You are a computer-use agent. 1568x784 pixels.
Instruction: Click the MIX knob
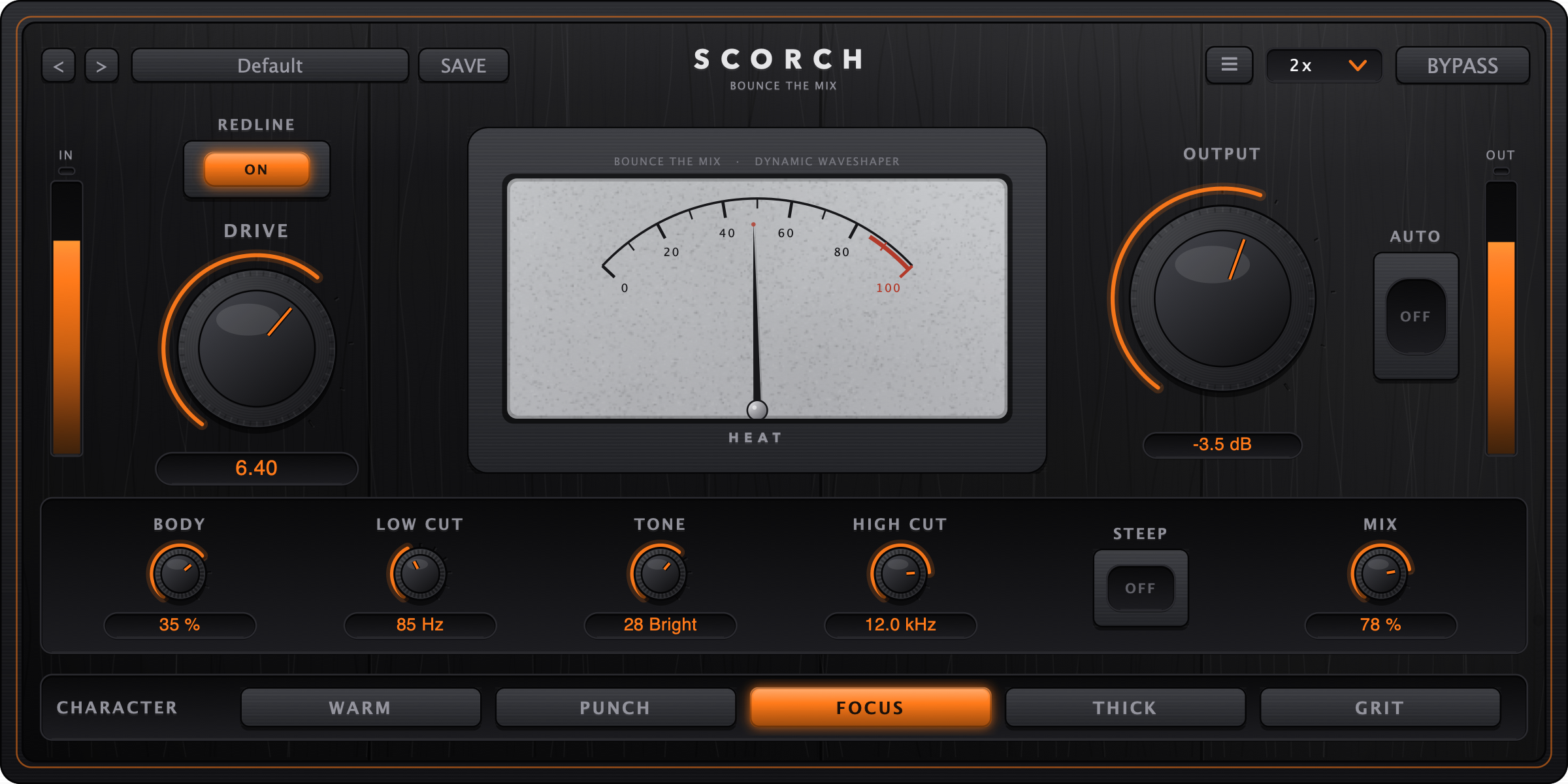point(1380,574)
